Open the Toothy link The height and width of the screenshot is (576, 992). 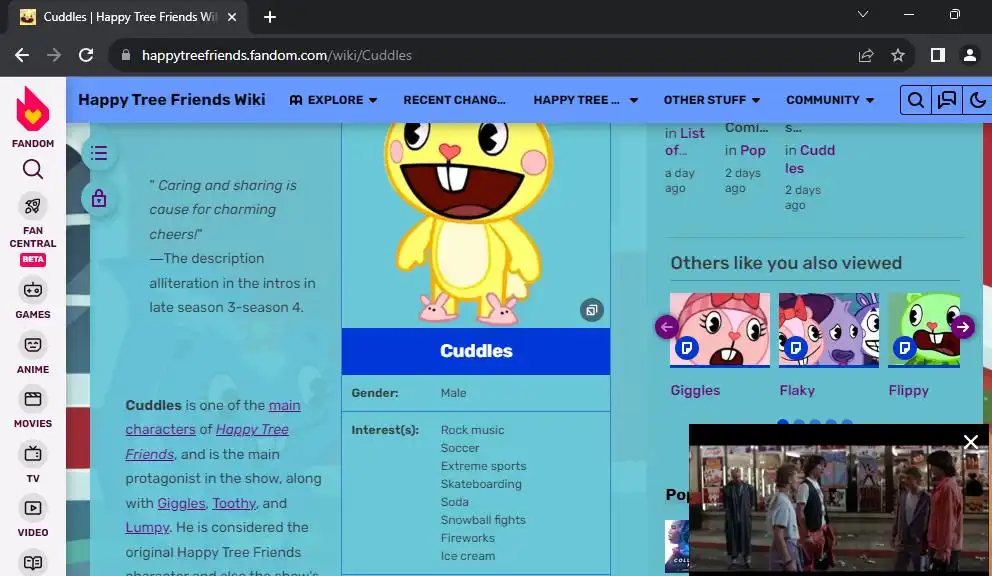pos(234,503)
